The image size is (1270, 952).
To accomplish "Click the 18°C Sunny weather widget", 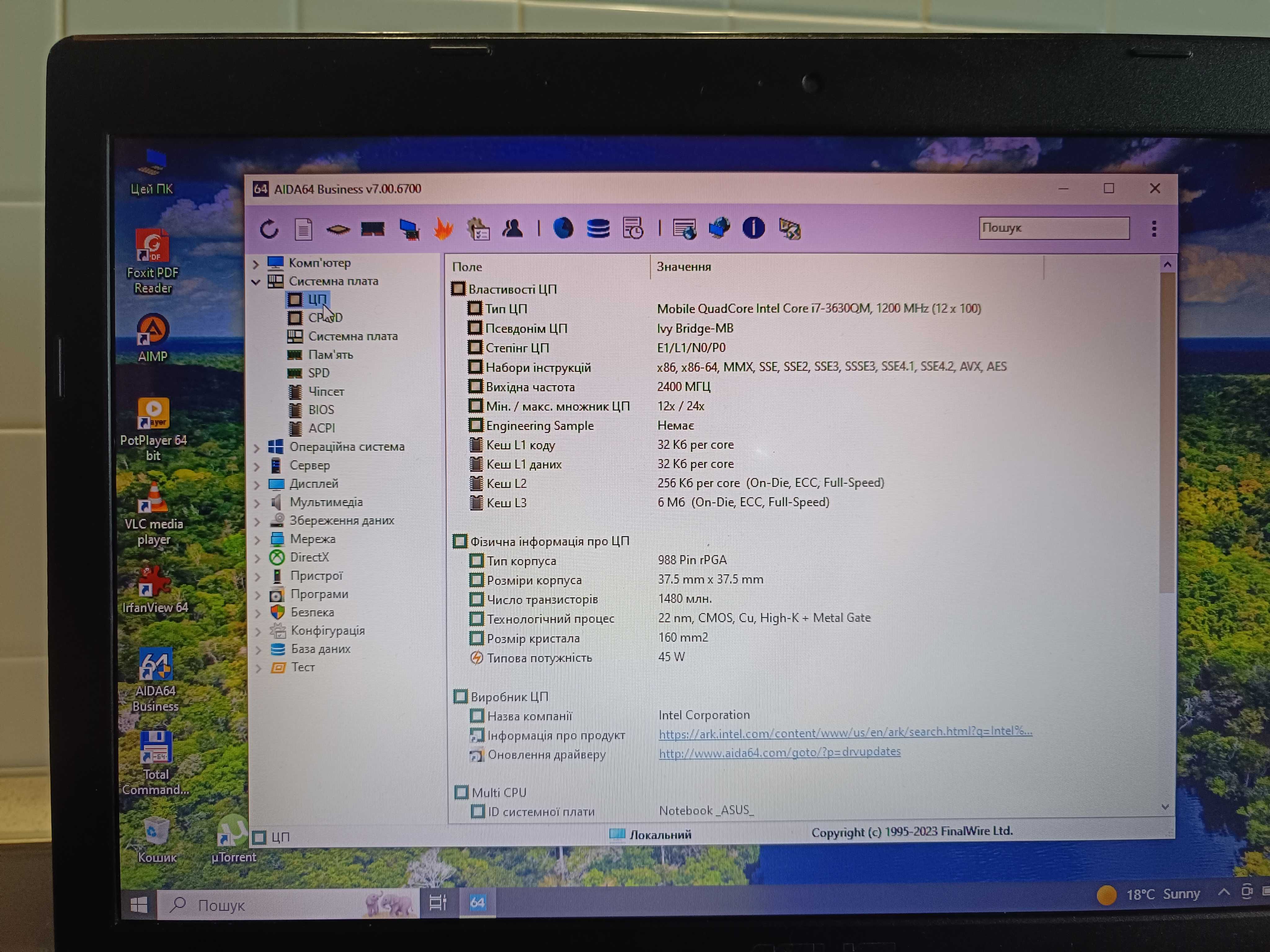I will point(1148,895).
